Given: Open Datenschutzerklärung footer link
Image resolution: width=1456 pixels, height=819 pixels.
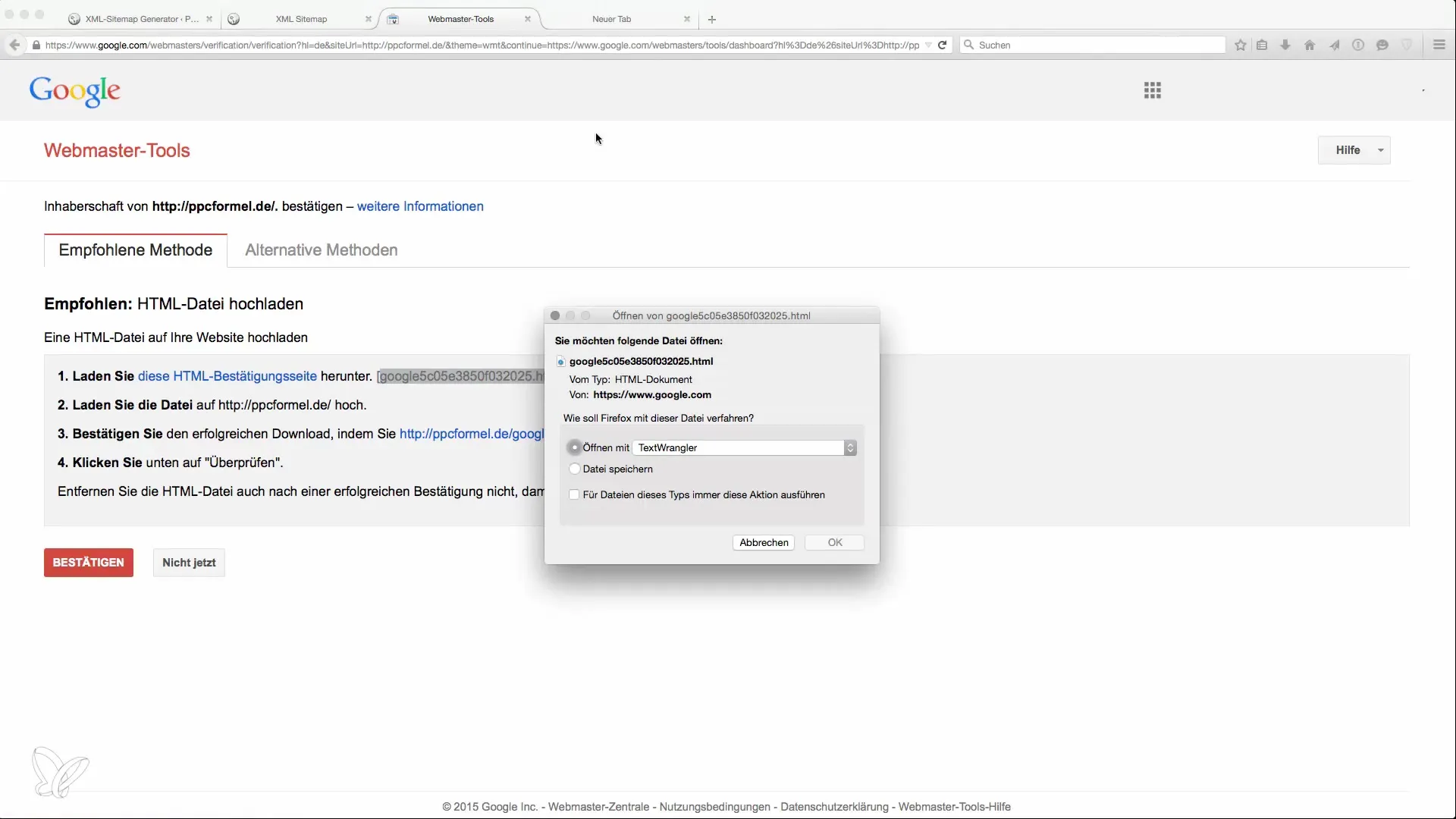Looking at the screenshot, I should (x=834, y=807).
